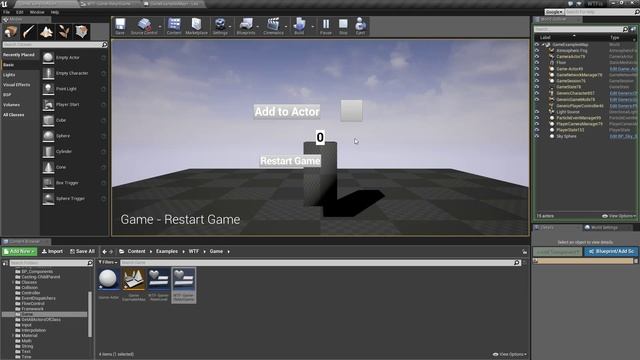Pick the Point Light placement icon
Screen dimensions: 640x360
point(48,89)
